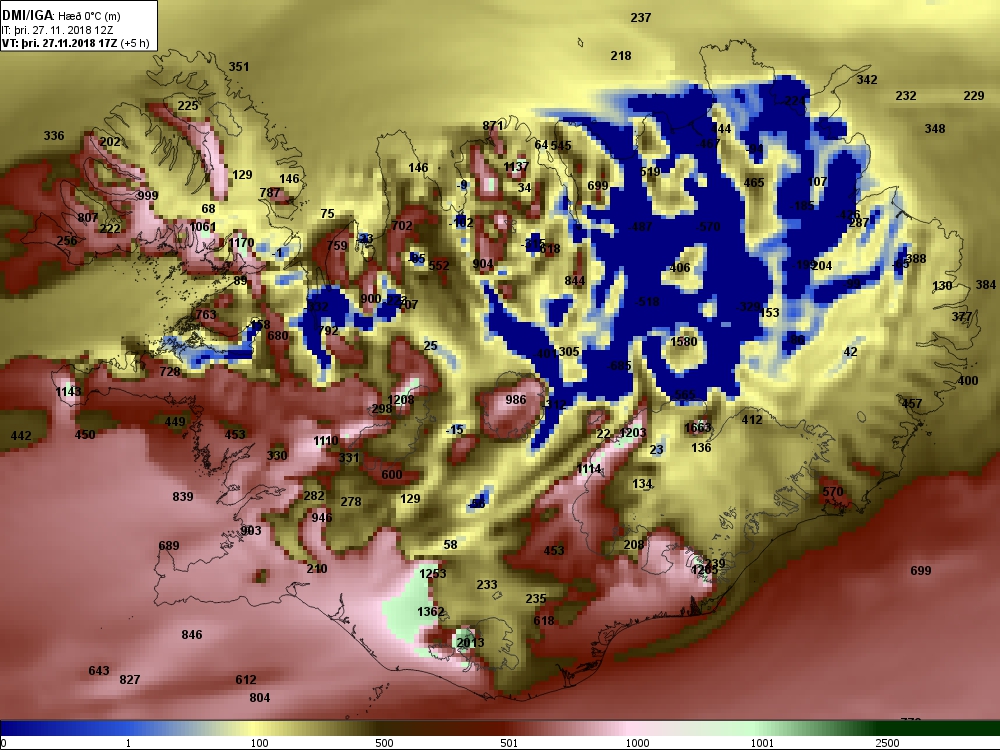Click the map value '1114'
1000x750 pixels.
589,469
